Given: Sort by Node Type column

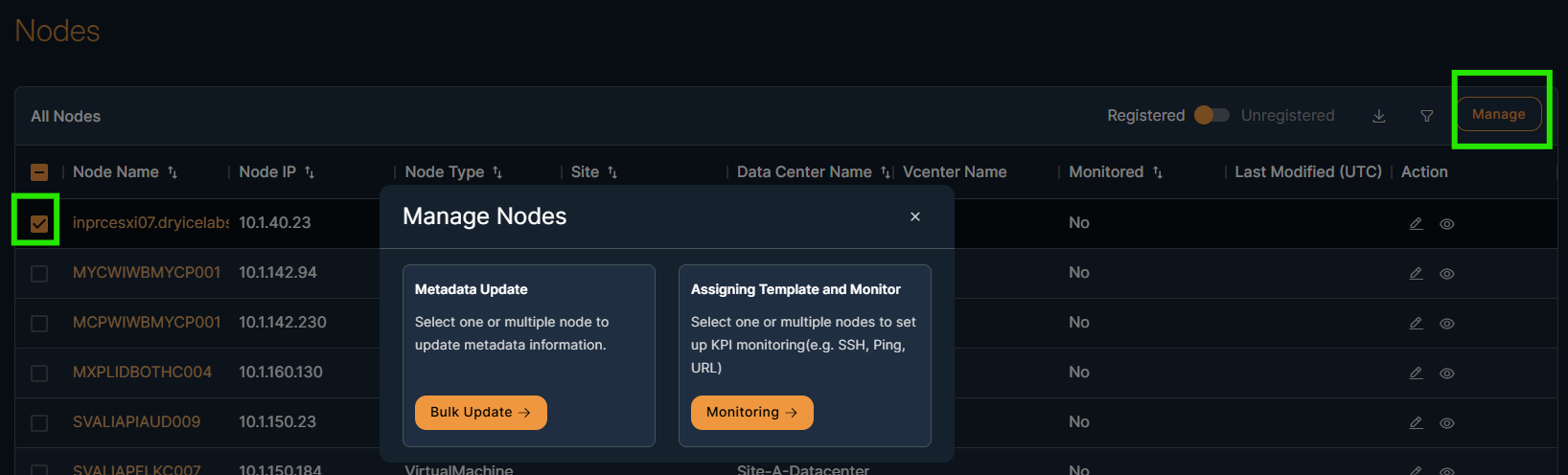Looking at the screenshot, I should (497, 172).
